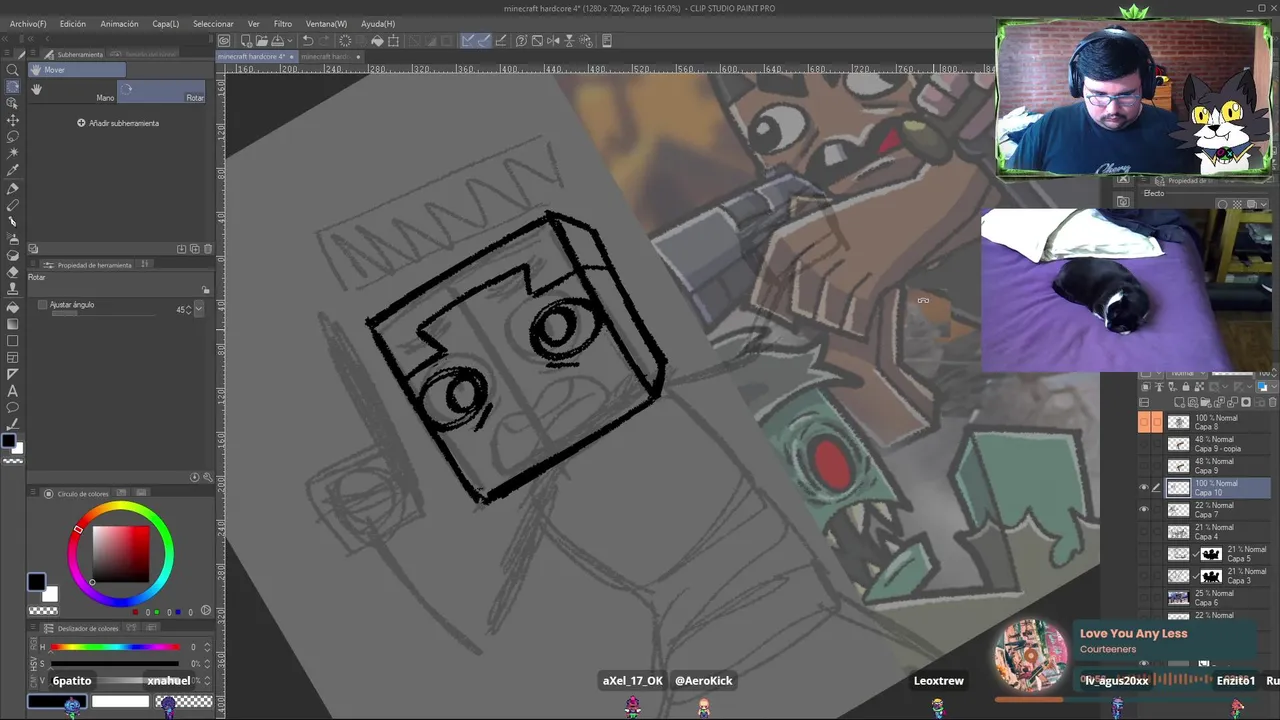Adjust the hue H color slider

click(116, 647)
